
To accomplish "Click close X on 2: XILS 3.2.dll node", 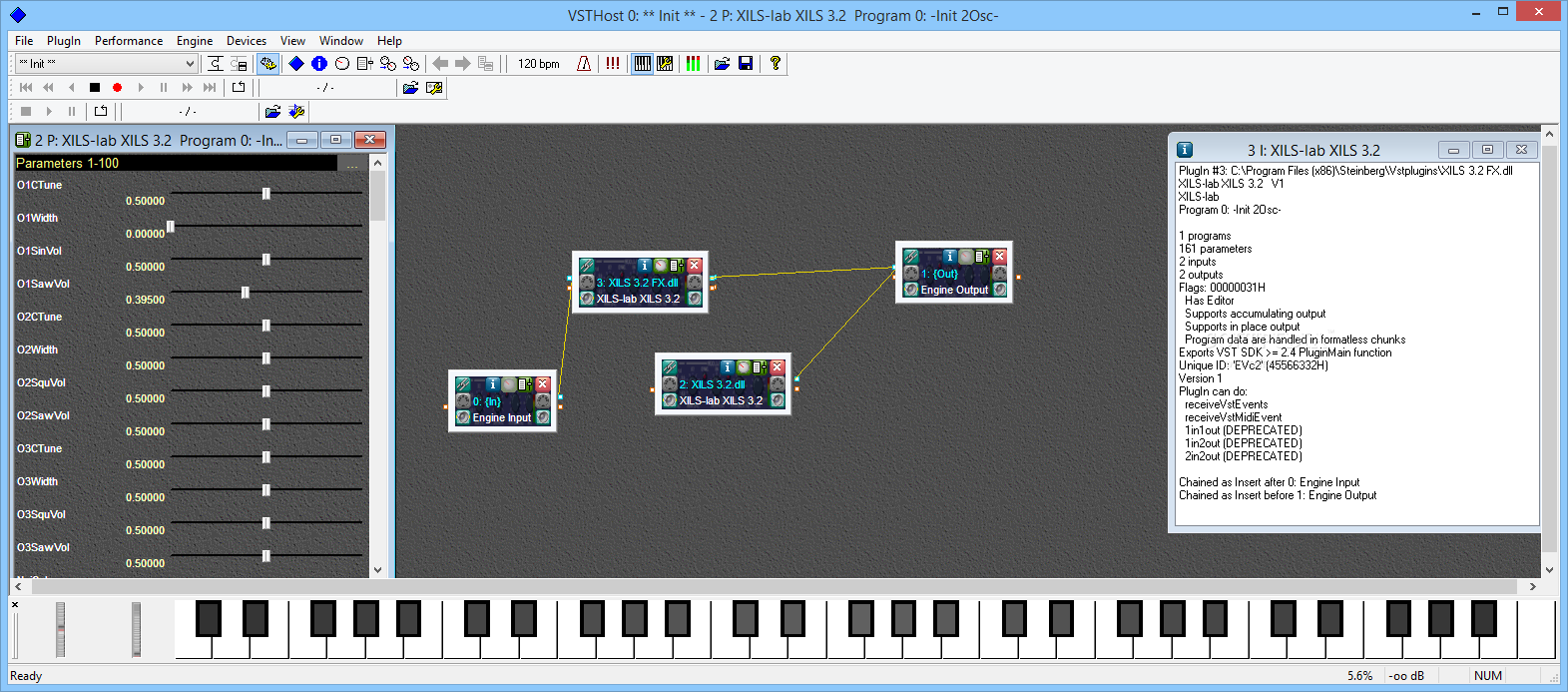I will [x=777, y=367].
